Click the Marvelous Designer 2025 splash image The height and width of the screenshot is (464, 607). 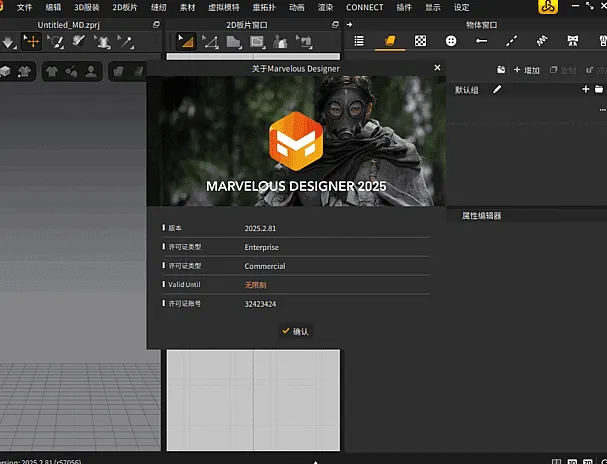(296, 141)
